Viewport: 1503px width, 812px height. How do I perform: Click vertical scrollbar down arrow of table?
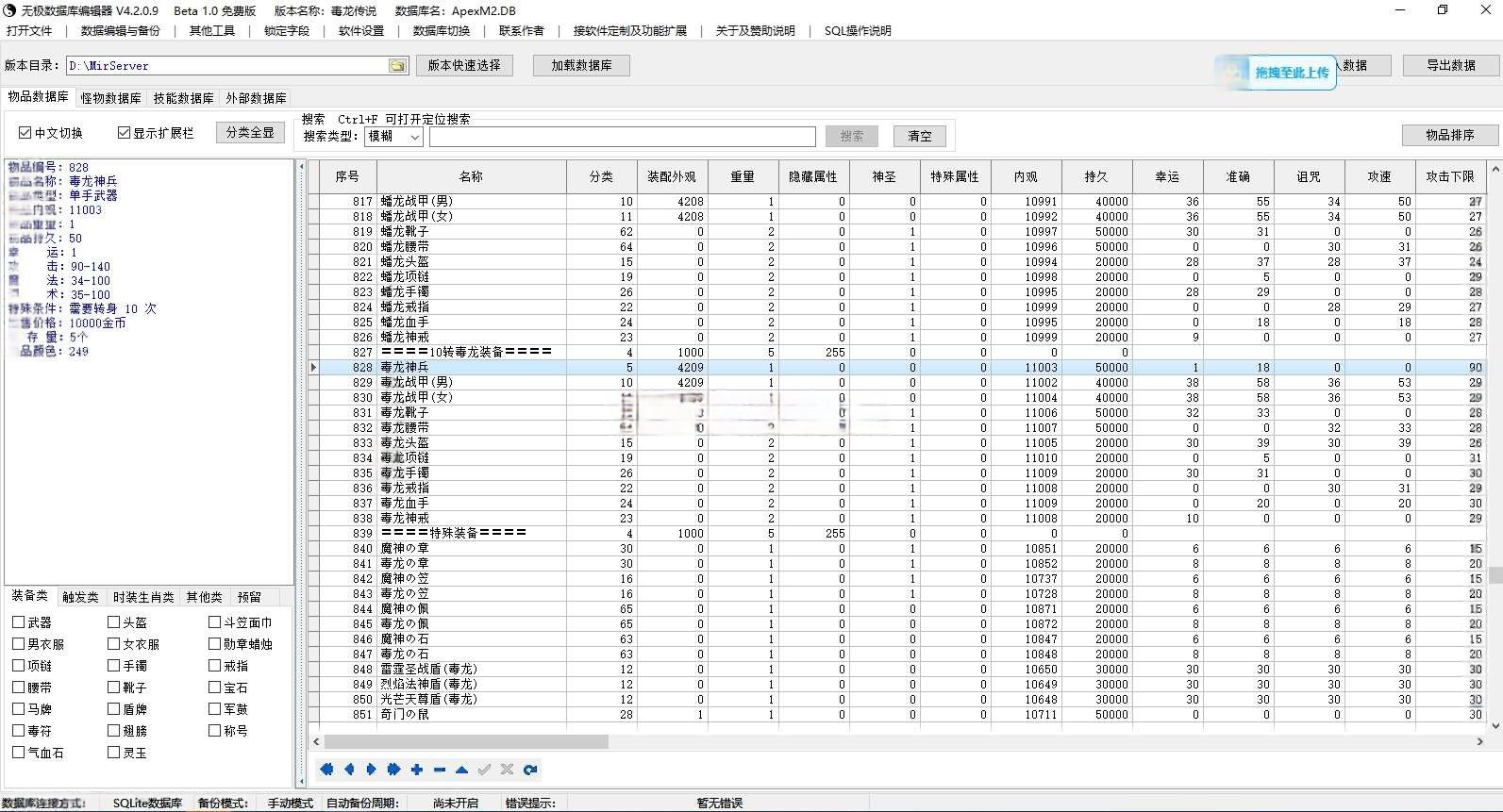1495,726
